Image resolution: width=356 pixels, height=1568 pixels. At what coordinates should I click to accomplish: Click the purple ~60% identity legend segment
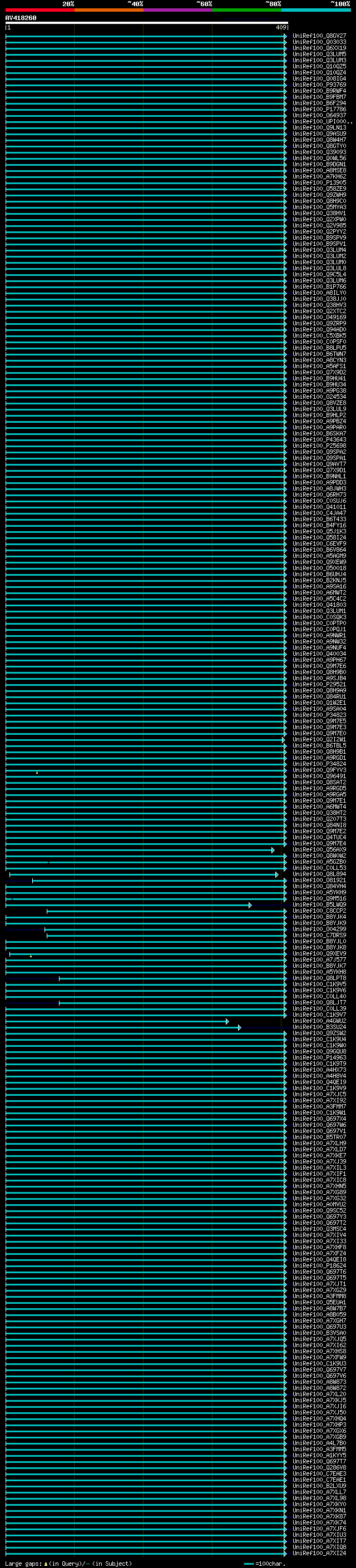(x=177, y=10)
